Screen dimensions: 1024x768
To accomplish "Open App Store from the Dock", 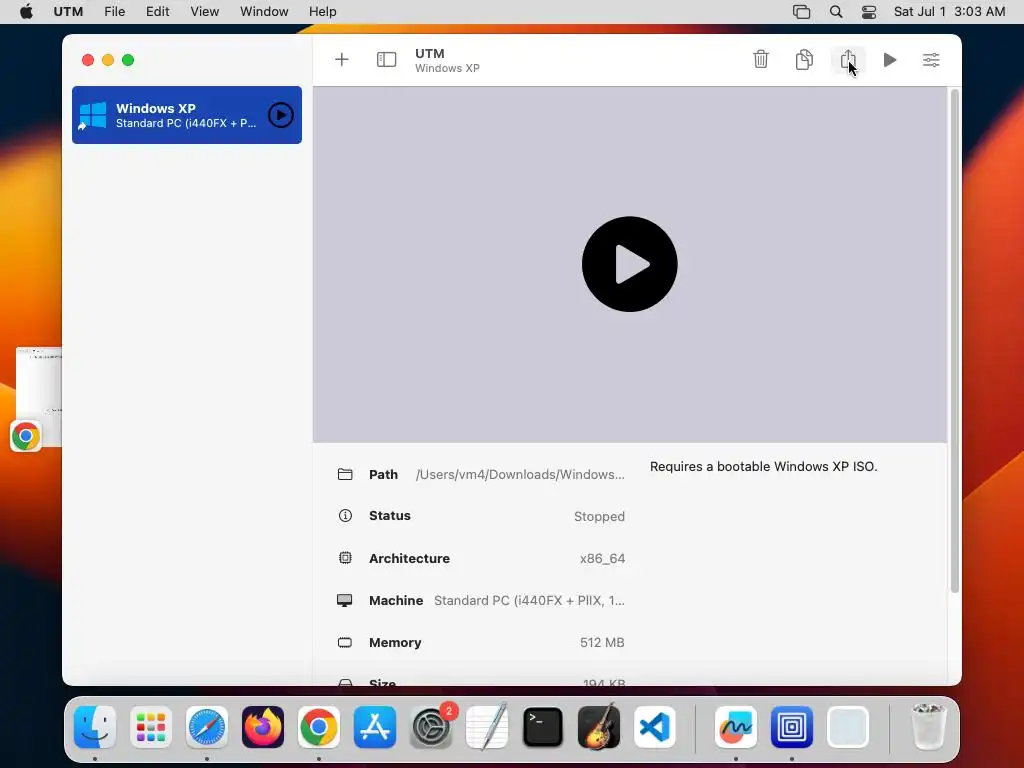I will 375,727.
